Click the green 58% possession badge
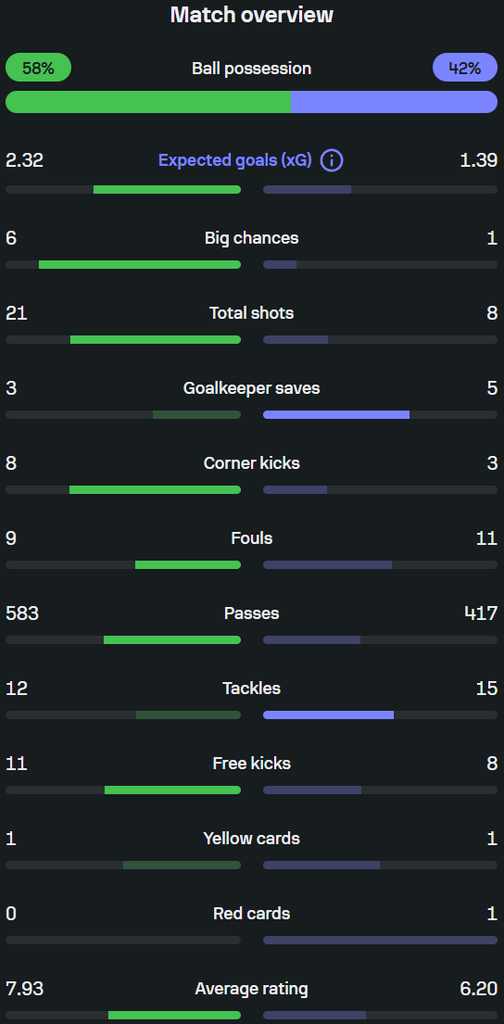The image size is (504, 1024). coord(39,68)
